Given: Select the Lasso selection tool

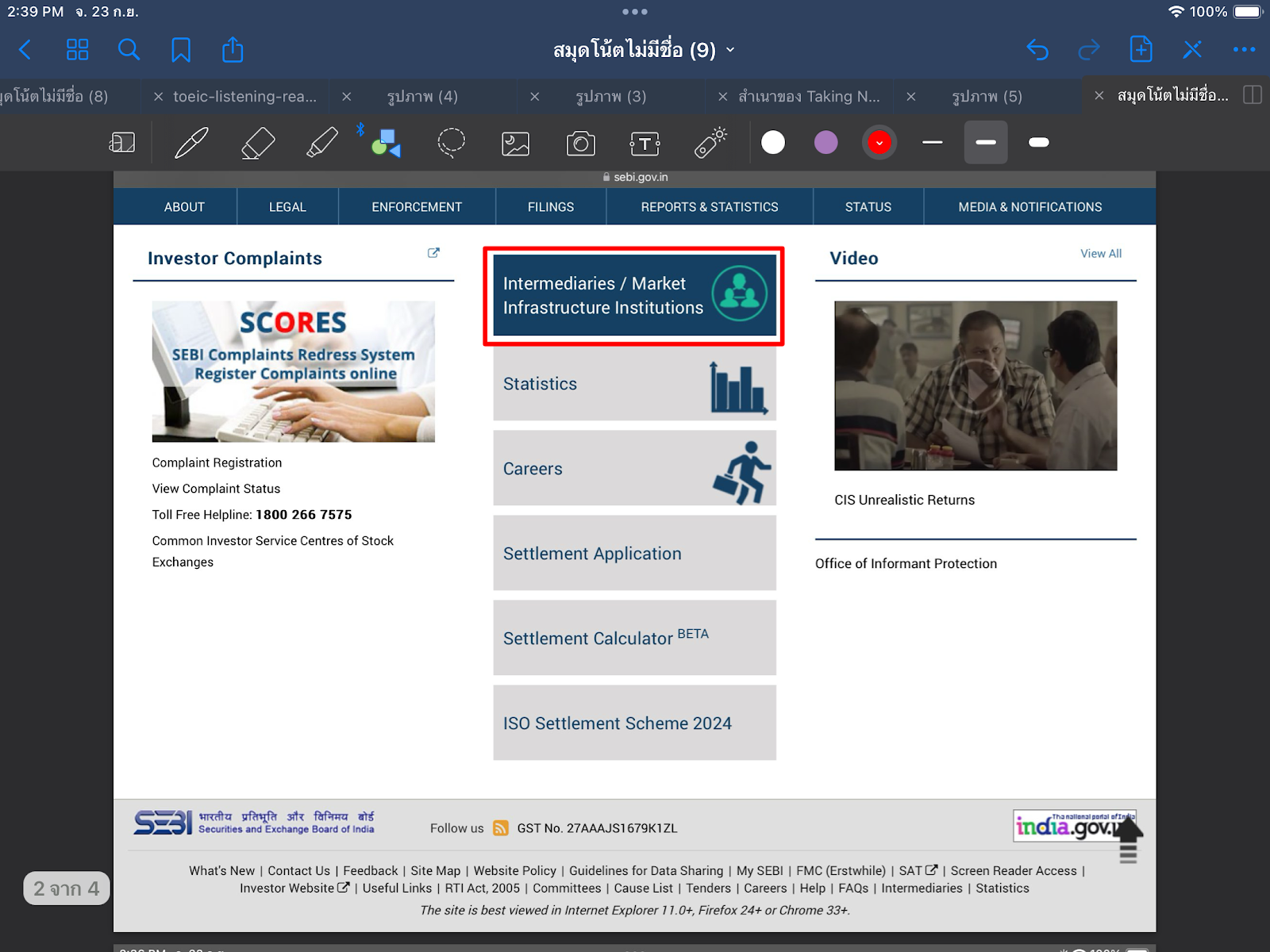Looking at the screenshot, I should (x=451, y=143).
